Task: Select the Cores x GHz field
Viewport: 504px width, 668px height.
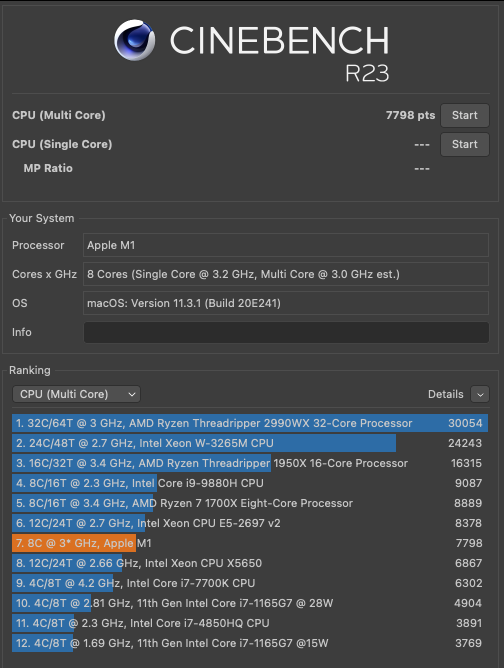Action: (x=286, y=274)
